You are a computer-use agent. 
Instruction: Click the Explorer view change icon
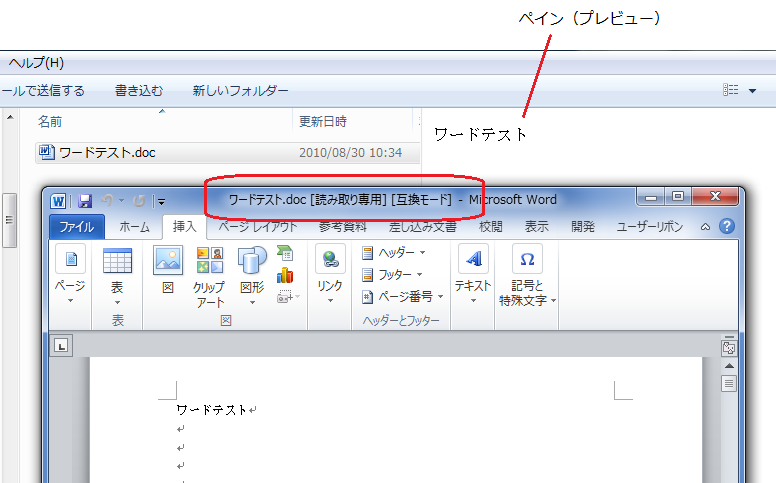point(730,90)
